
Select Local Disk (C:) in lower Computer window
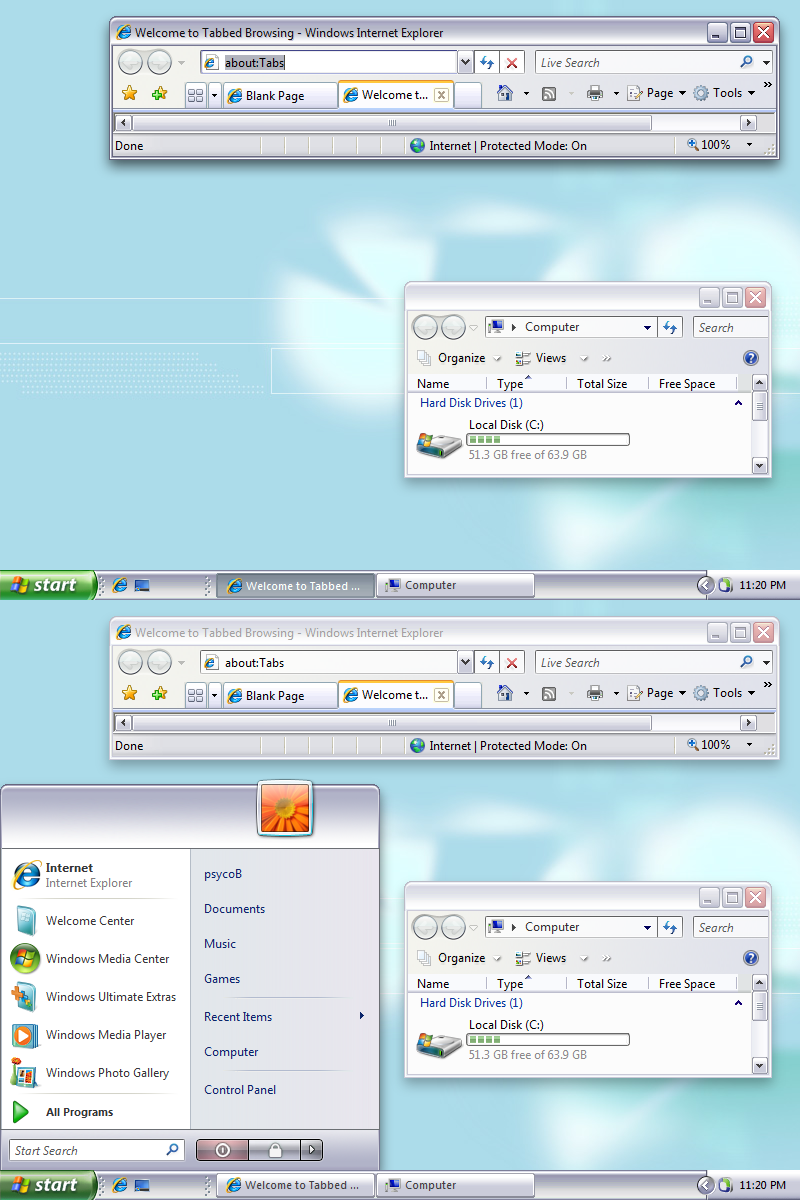click(x=525, y=1040)
